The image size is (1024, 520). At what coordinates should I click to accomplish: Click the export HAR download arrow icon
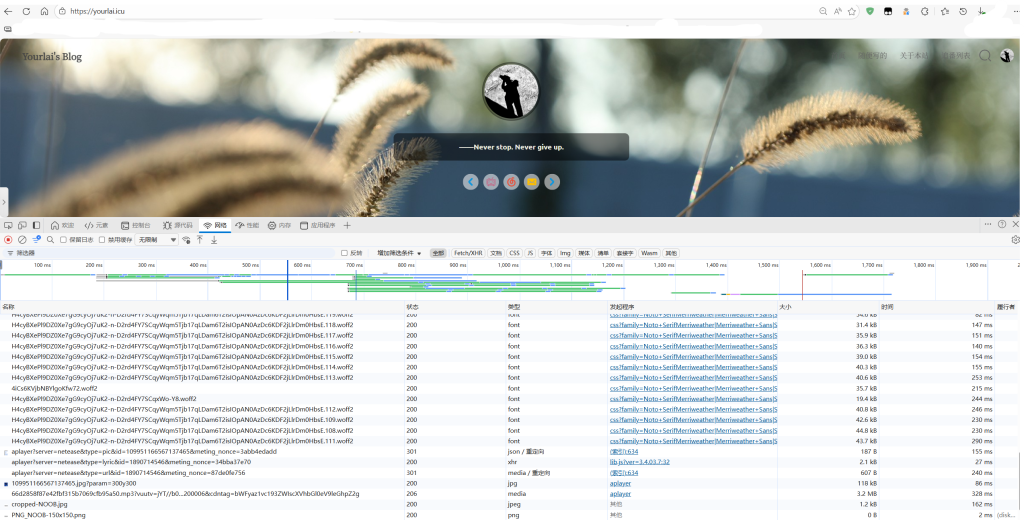pos(214,240)
